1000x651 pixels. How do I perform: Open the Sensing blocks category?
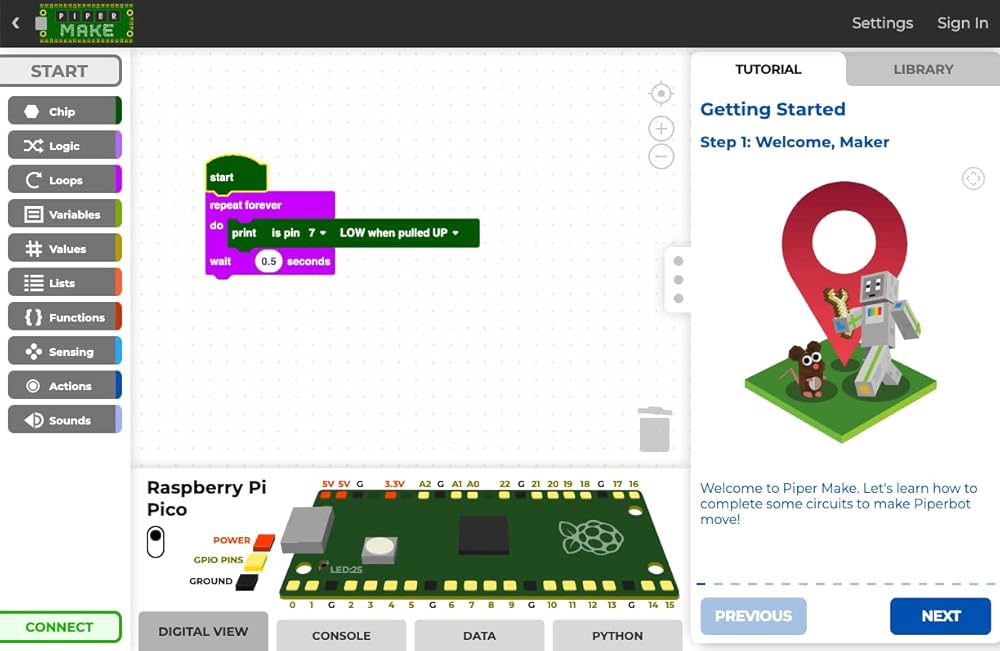tap(64, 352)
